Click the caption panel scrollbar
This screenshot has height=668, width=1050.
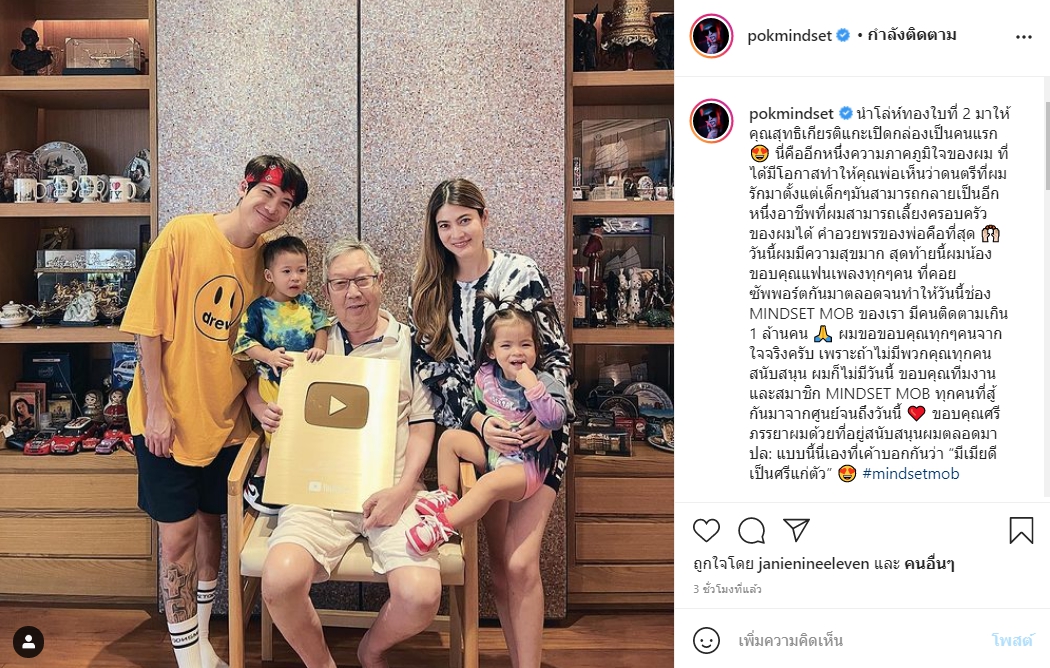1046,147
